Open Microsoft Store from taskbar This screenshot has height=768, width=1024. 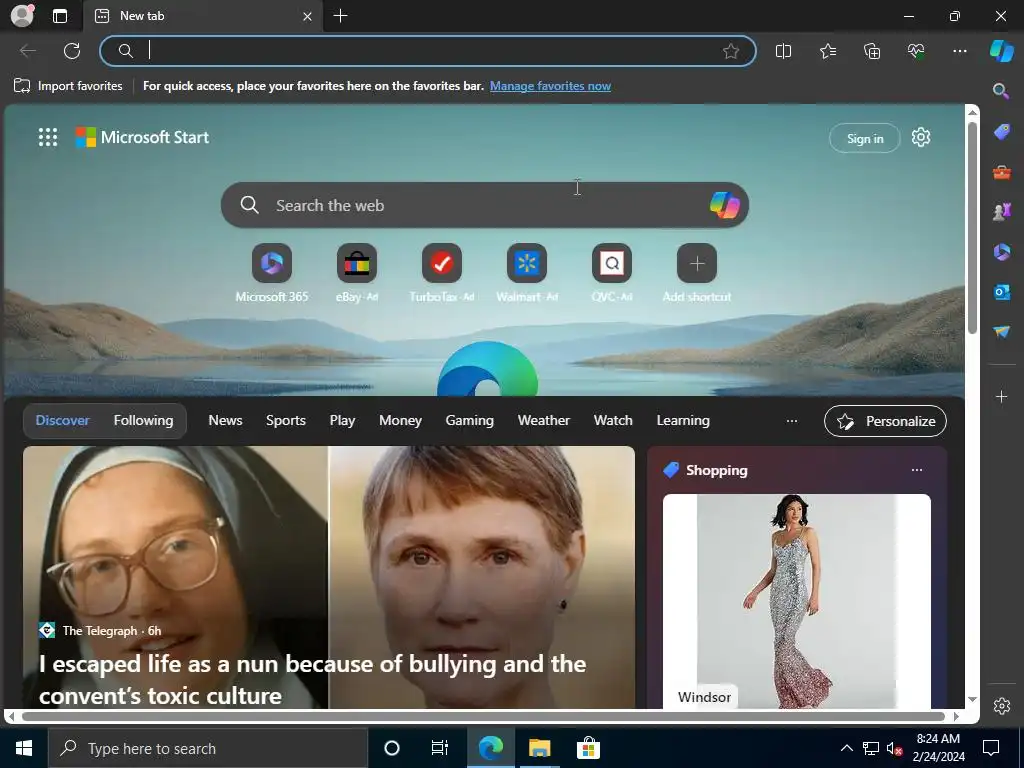click(588, 748)
